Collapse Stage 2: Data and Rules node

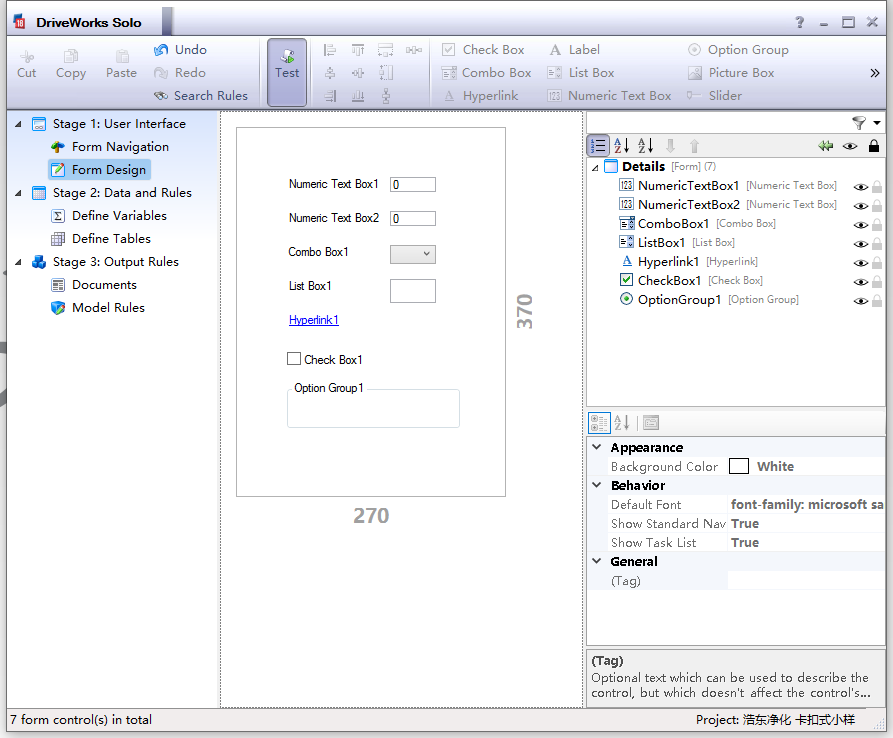point(18,193)
